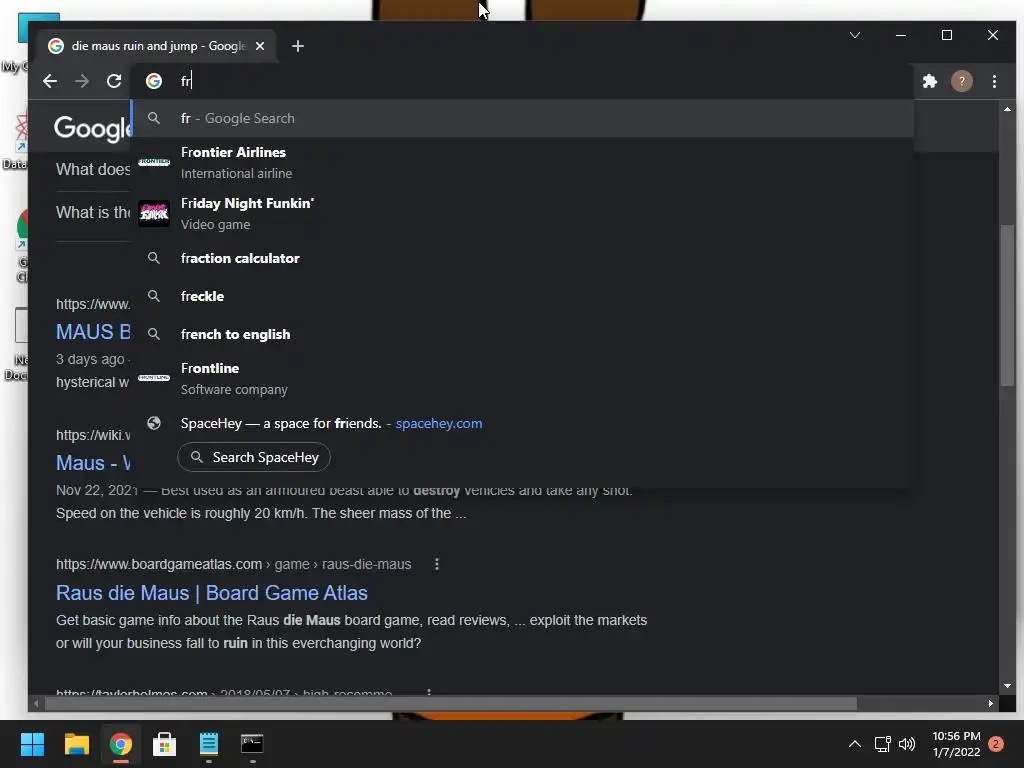
Task: Select the SpaceHey spacehey.com suggestion
Action: (522, 423)
